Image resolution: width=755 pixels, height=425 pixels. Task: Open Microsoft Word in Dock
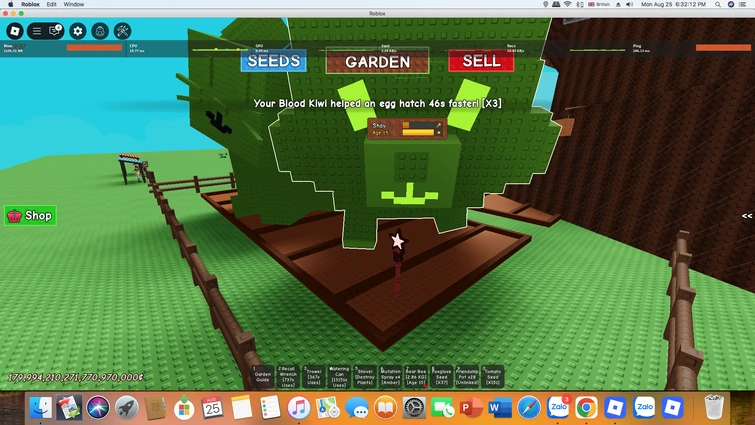tap(500, 408)
